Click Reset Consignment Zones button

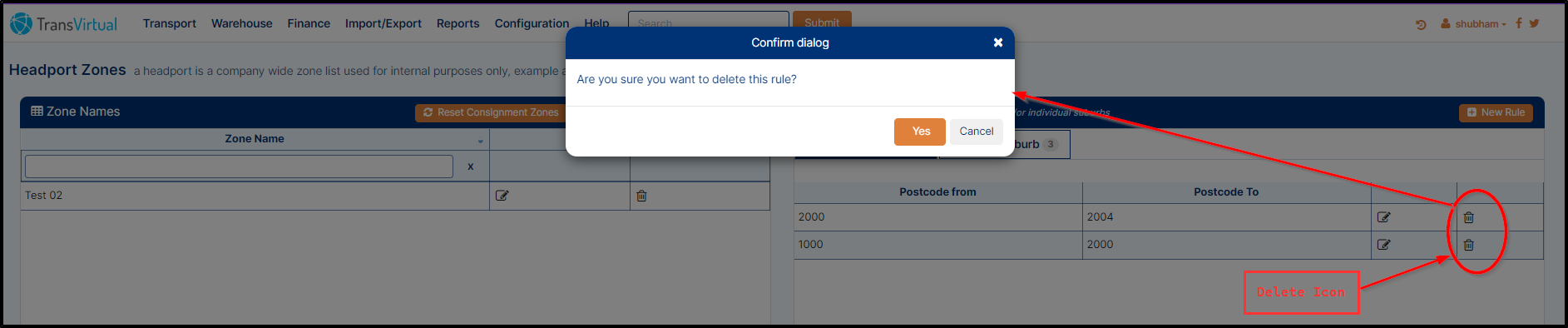491,112
